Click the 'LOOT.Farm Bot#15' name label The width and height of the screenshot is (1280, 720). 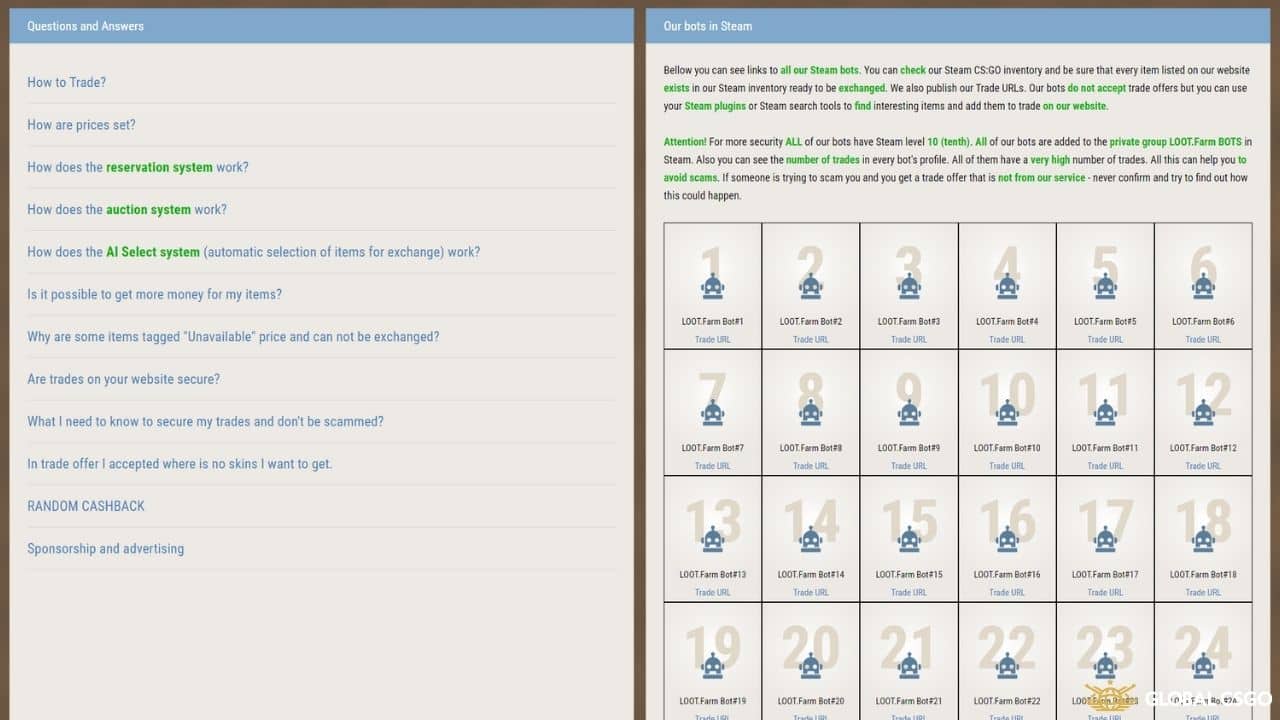point(908,575)
